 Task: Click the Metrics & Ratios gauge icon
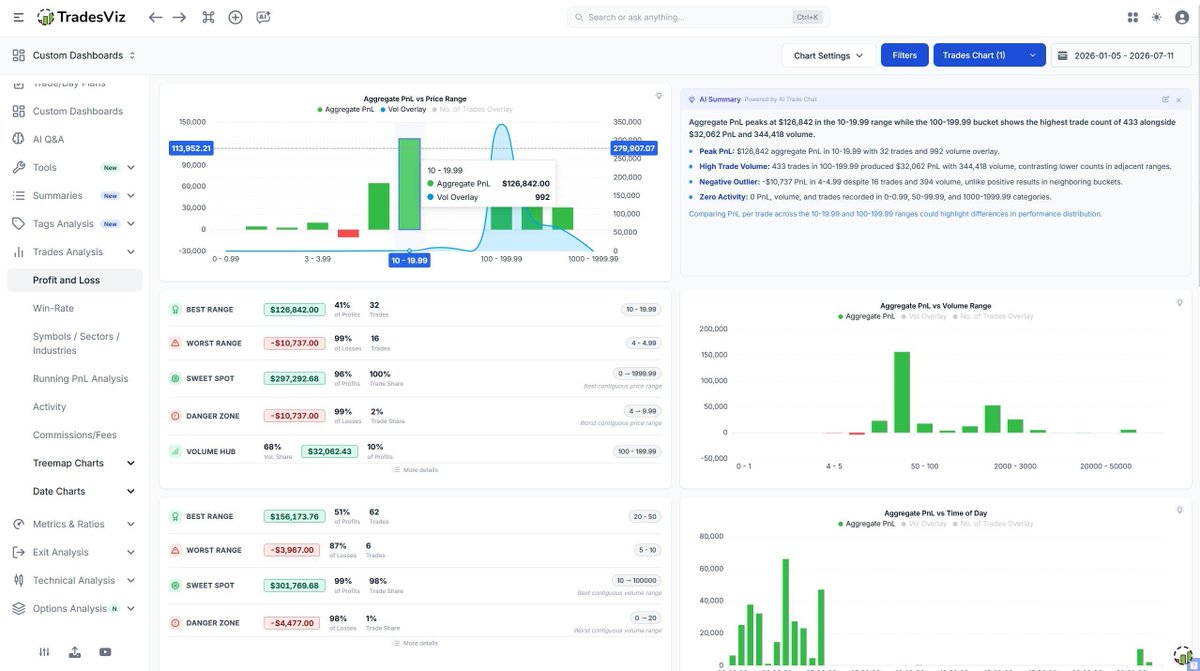point(18,524)
